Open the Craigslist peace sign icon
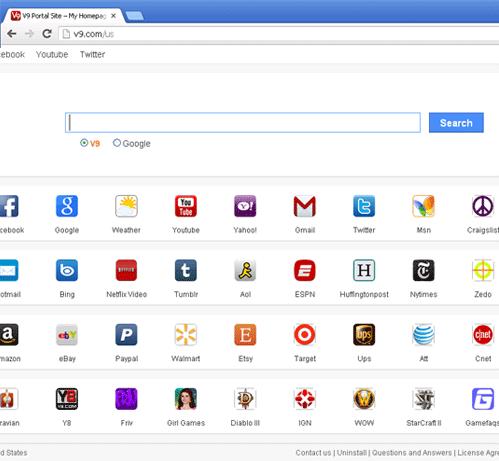The width and height of the screenshot is (499, 461). [x=483, y=206]
